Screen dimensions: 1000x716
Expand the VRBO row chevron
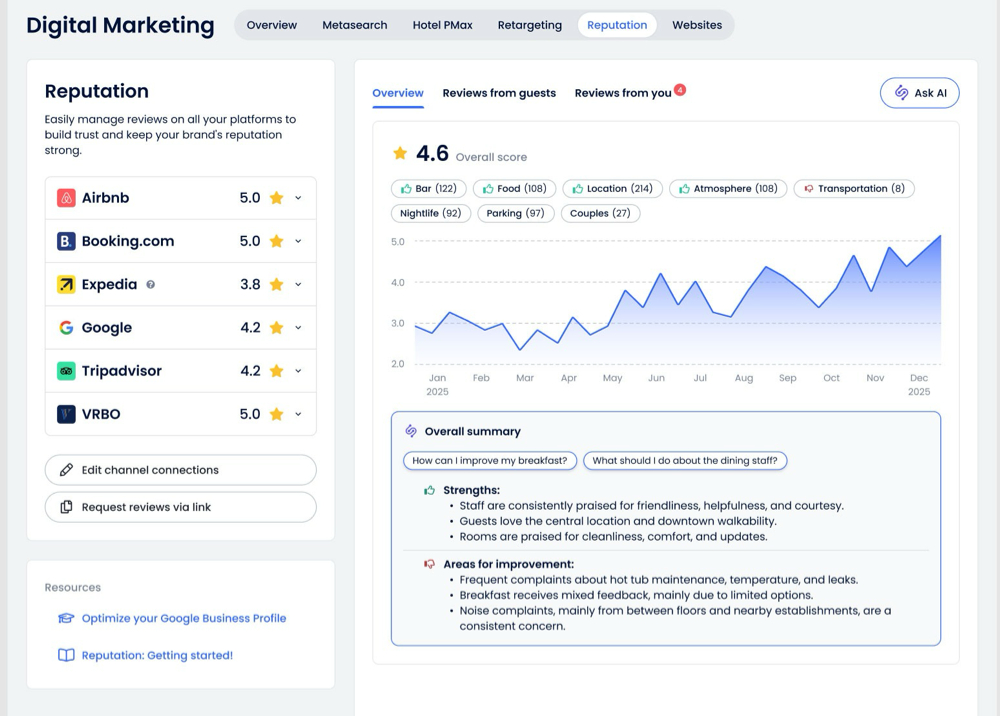[298, 414]
